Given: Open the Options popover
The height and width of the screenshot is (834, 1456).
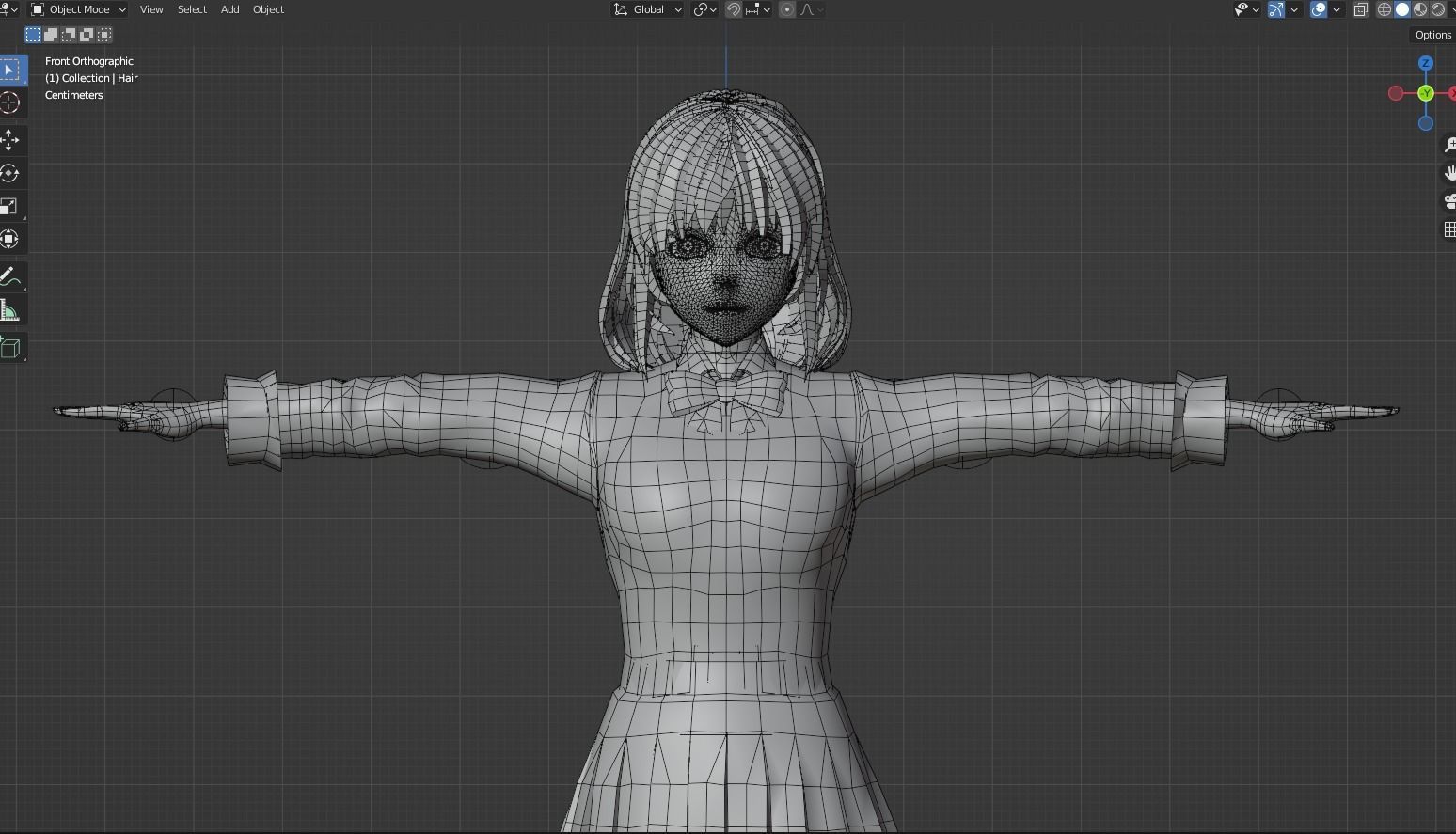Looking at the screenshot, I should coord(1433,35).
